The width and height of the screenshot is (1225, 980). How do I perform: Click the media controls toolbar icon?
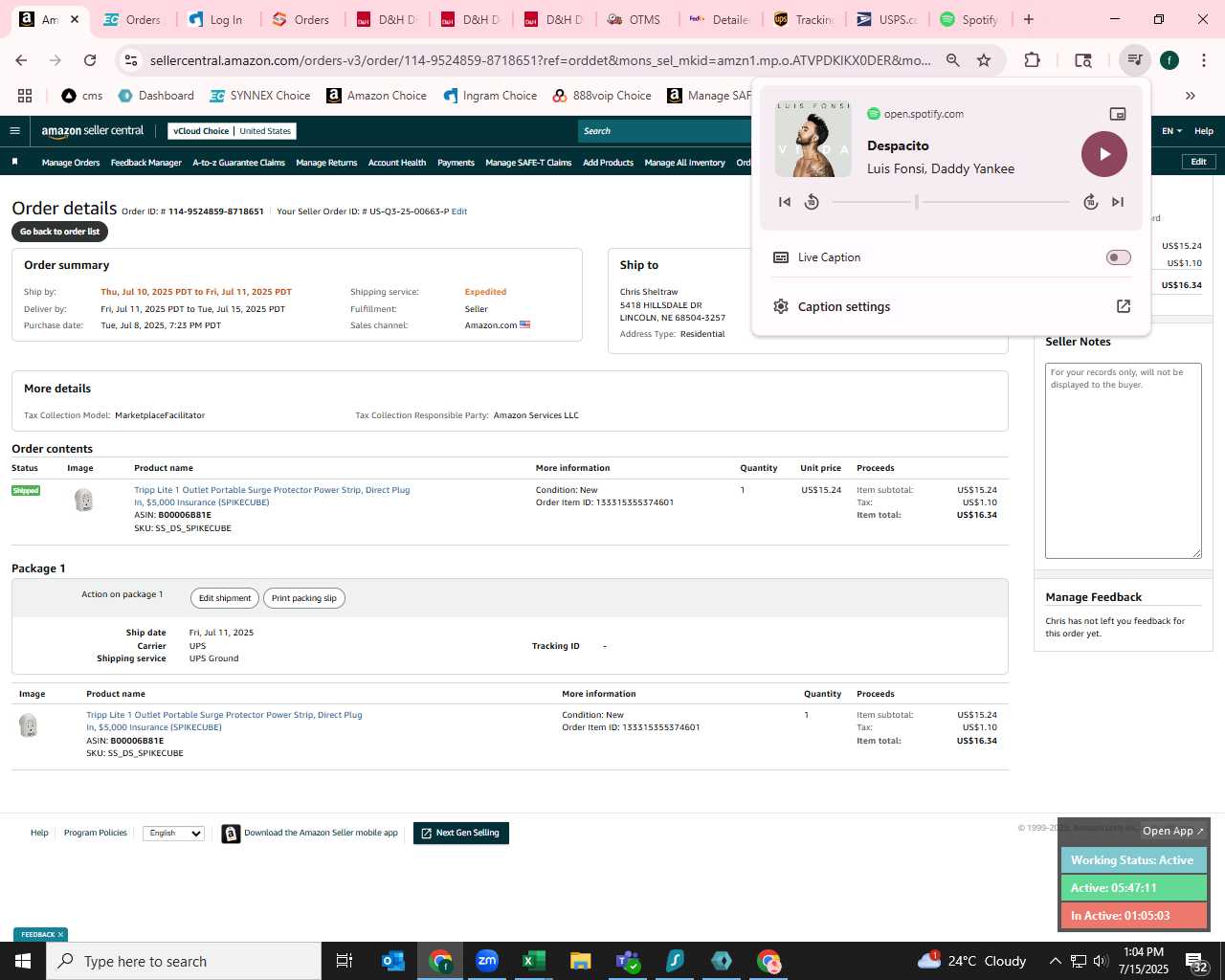click(x=1134, y=60)
